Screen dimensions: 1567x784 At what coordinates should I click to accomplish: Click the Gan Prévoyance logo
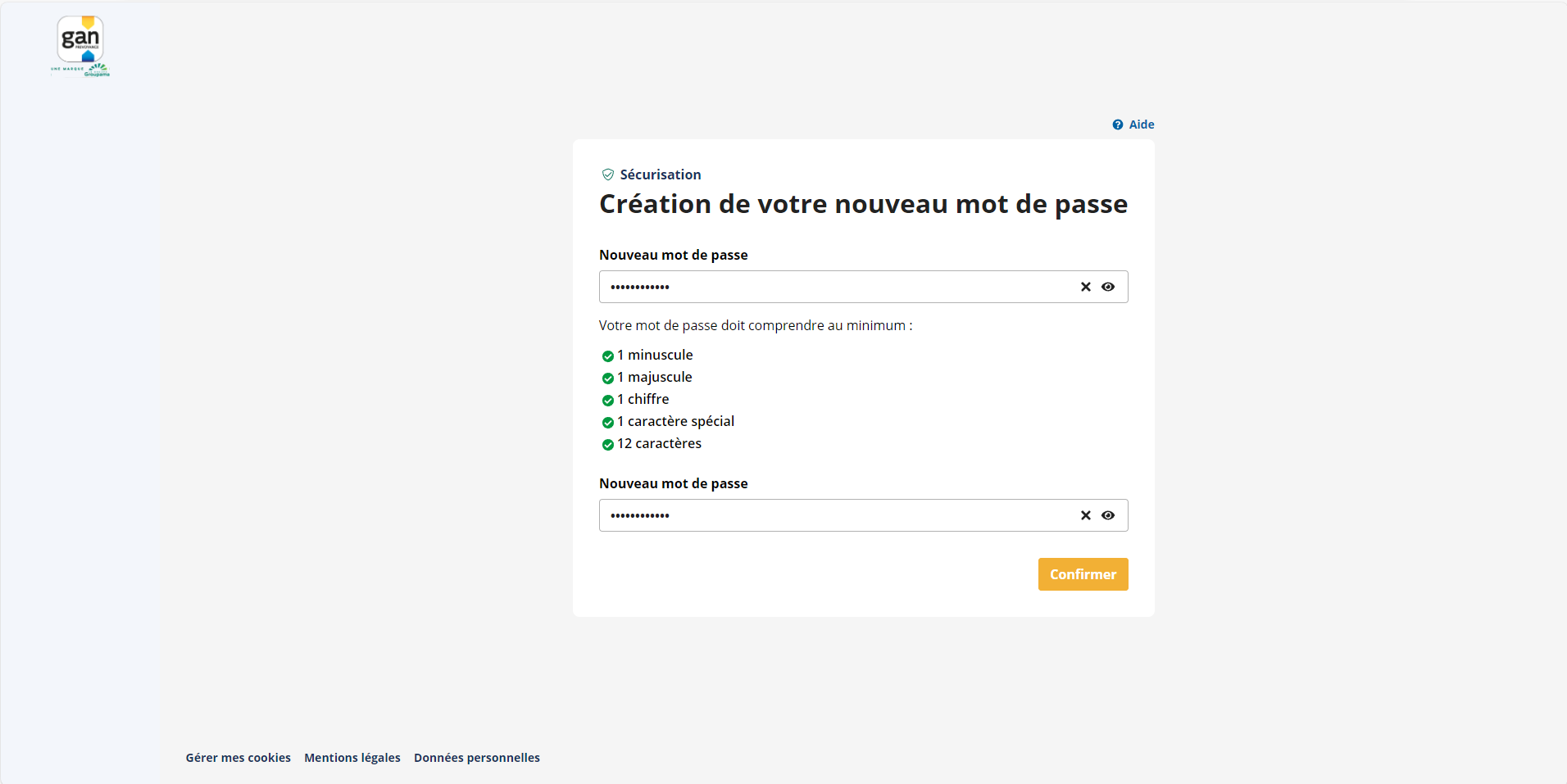pos(80,39)
